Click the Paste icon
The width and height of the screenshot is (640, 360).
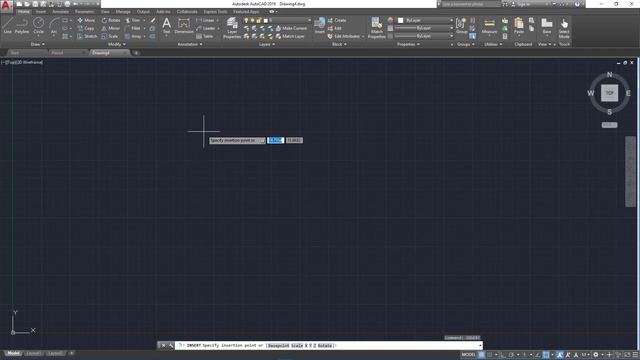(x=519, y=25)
